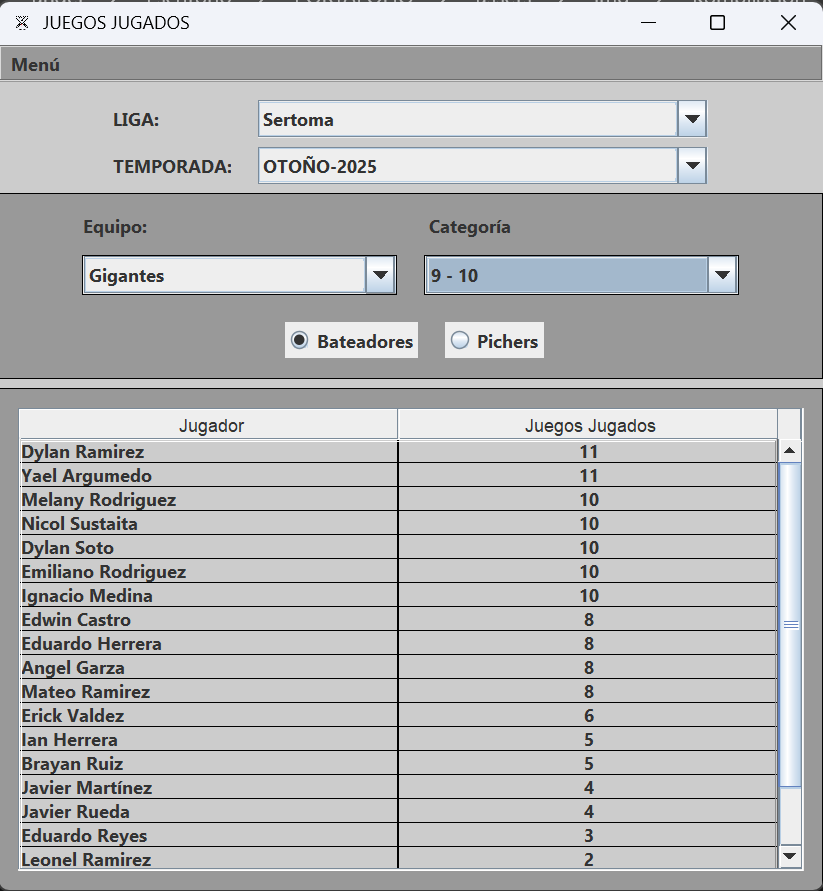Open the TEMPORADA dropdown arrow

point(692,166)
